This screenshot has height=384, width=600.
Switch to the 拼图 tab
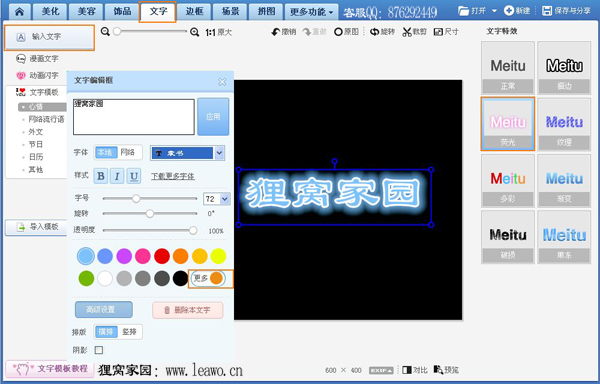(x=266, y=11)
